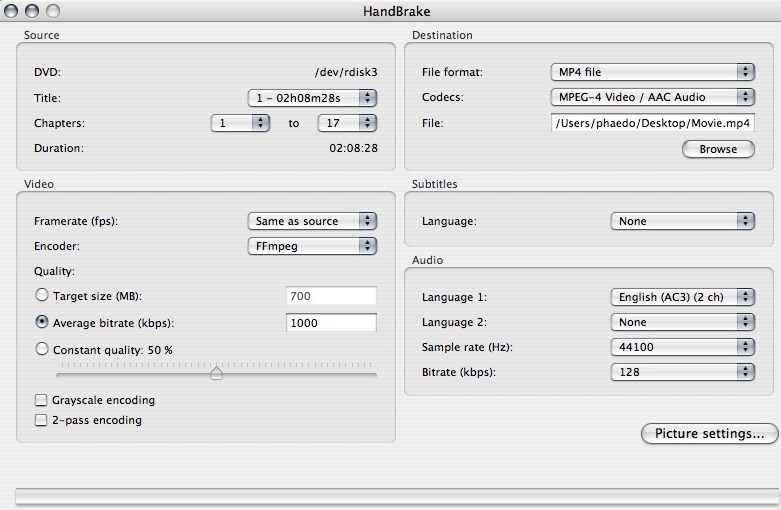The image size is (781, 510).
Task: Select the Average bitrate (kbps) radio button
Action: click(42, 322)
